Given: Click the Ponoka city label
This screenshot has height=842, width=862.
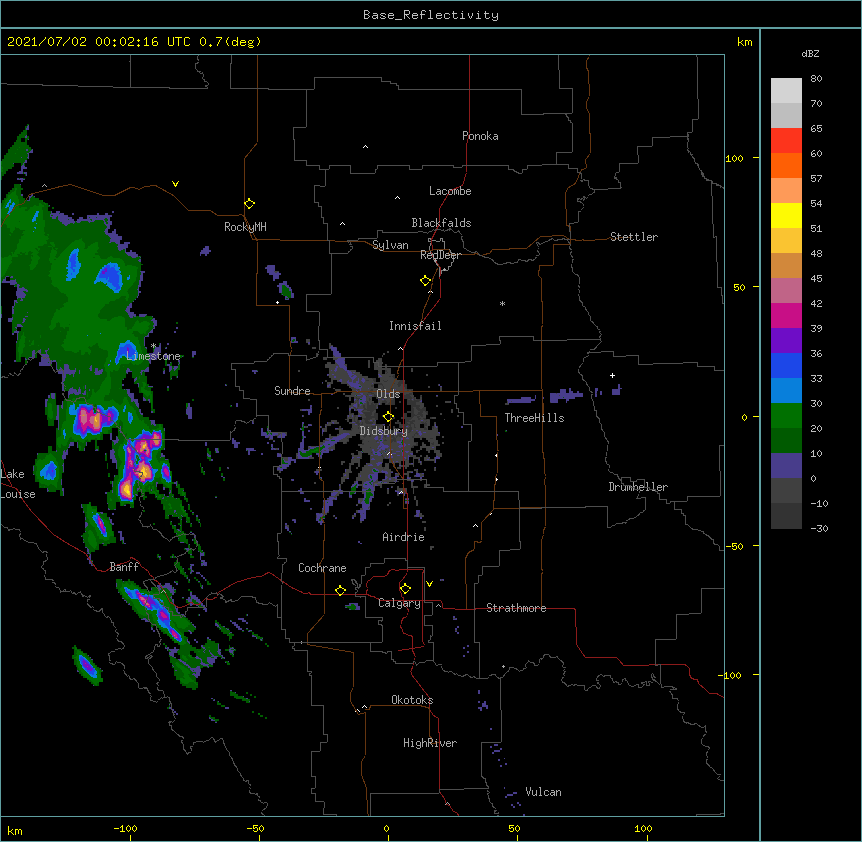Looking at the screenshot, I should tap(480, 136).
